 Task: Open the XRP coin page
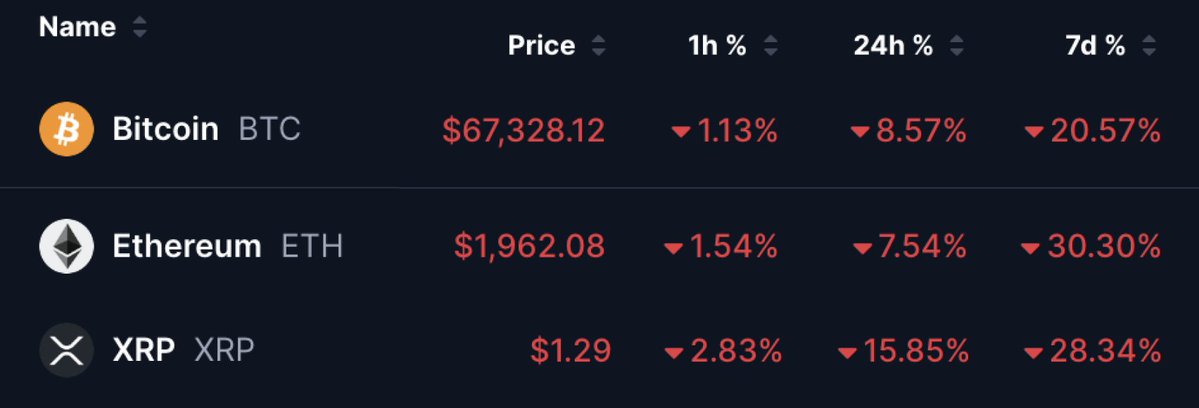pos(143,350)
